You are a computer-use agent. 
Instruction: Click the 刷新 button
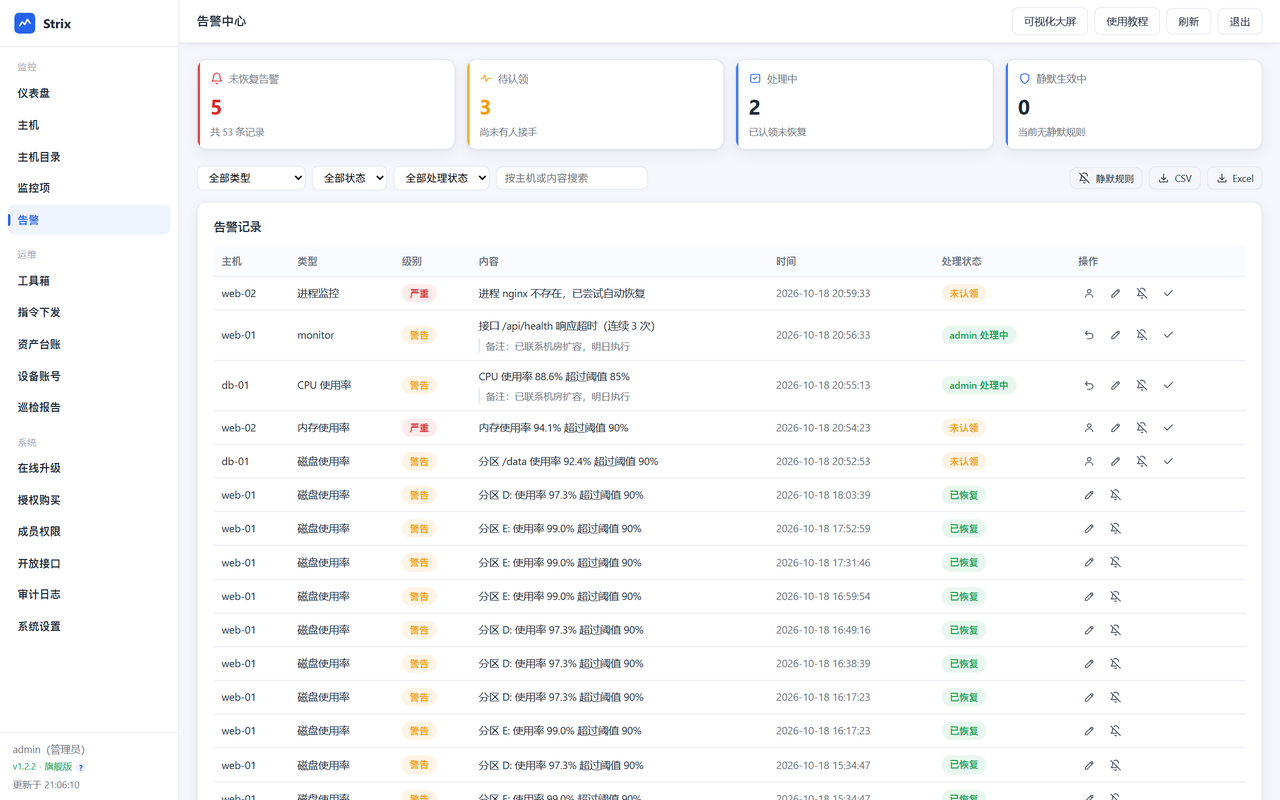(1189, 22)
